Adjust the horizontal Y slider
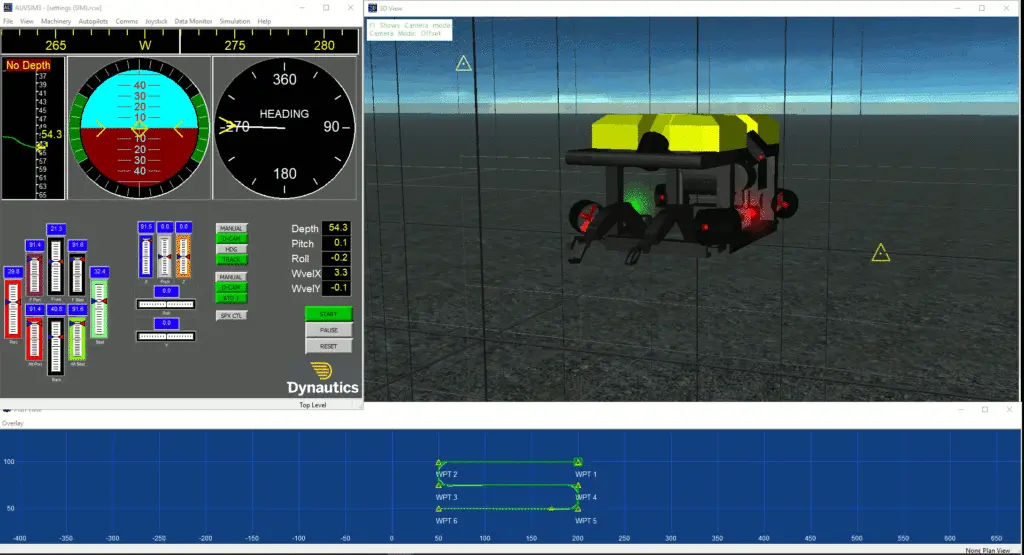This screenshot has height=555, width=1024. 166,336
